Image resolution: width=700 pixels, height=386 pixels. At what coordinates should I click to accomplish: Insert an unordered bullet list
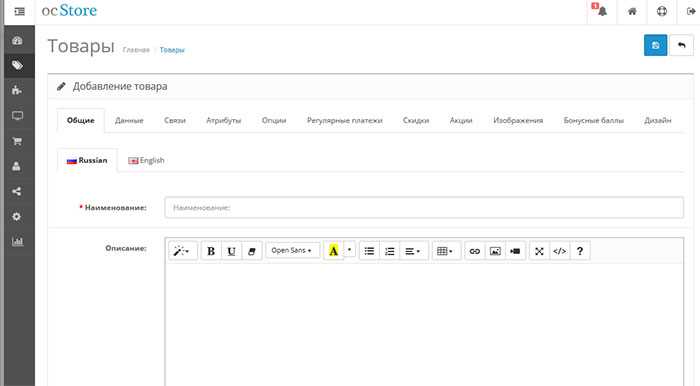point(369,251)
